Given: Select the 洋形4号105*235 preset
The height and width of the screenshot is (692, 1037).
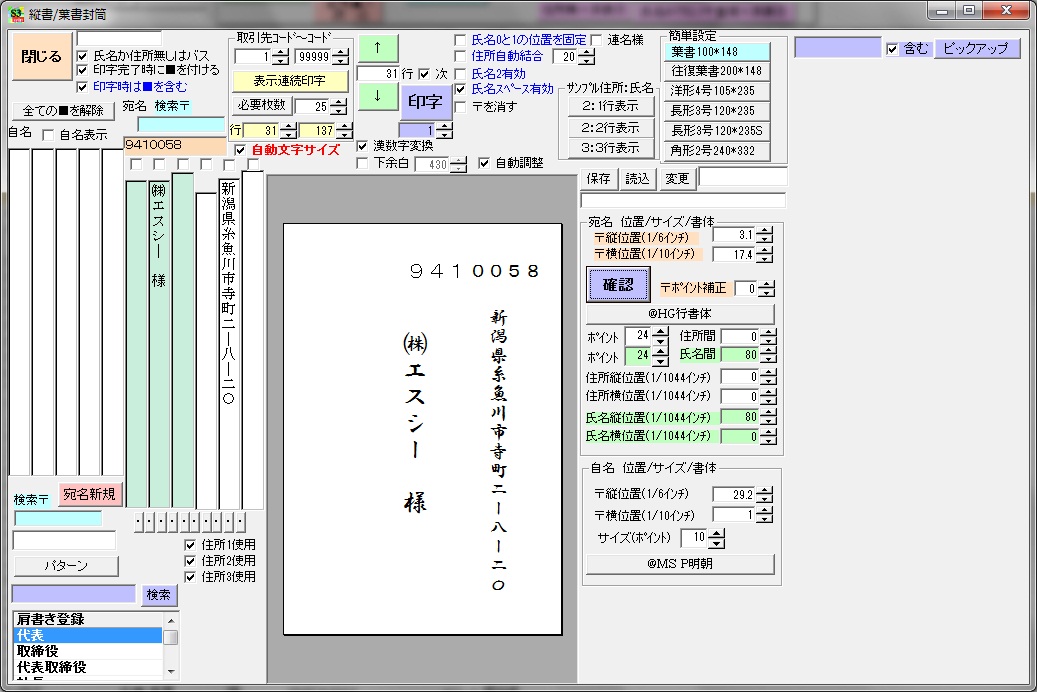Looking at the screenshot, I should [717, 91].
